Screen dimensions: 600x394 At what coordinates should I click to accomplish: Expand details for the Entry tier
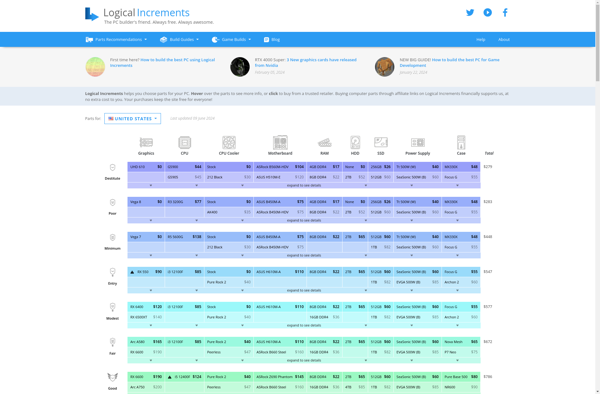click(304, 290)
